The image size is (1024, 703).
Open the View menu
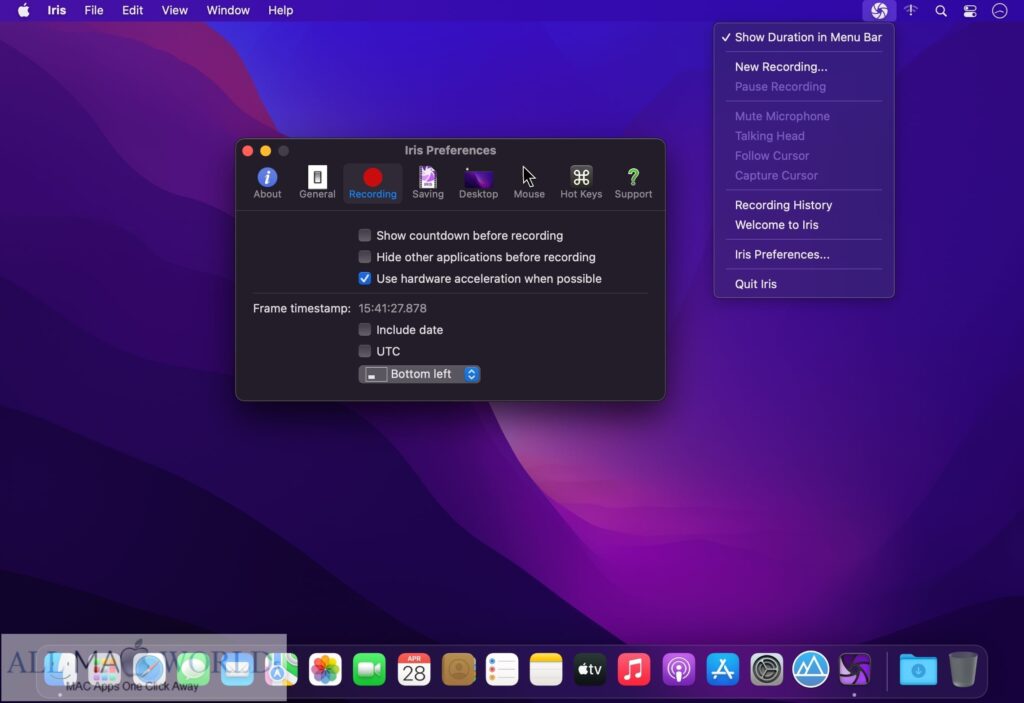click(x=174, y=10)
